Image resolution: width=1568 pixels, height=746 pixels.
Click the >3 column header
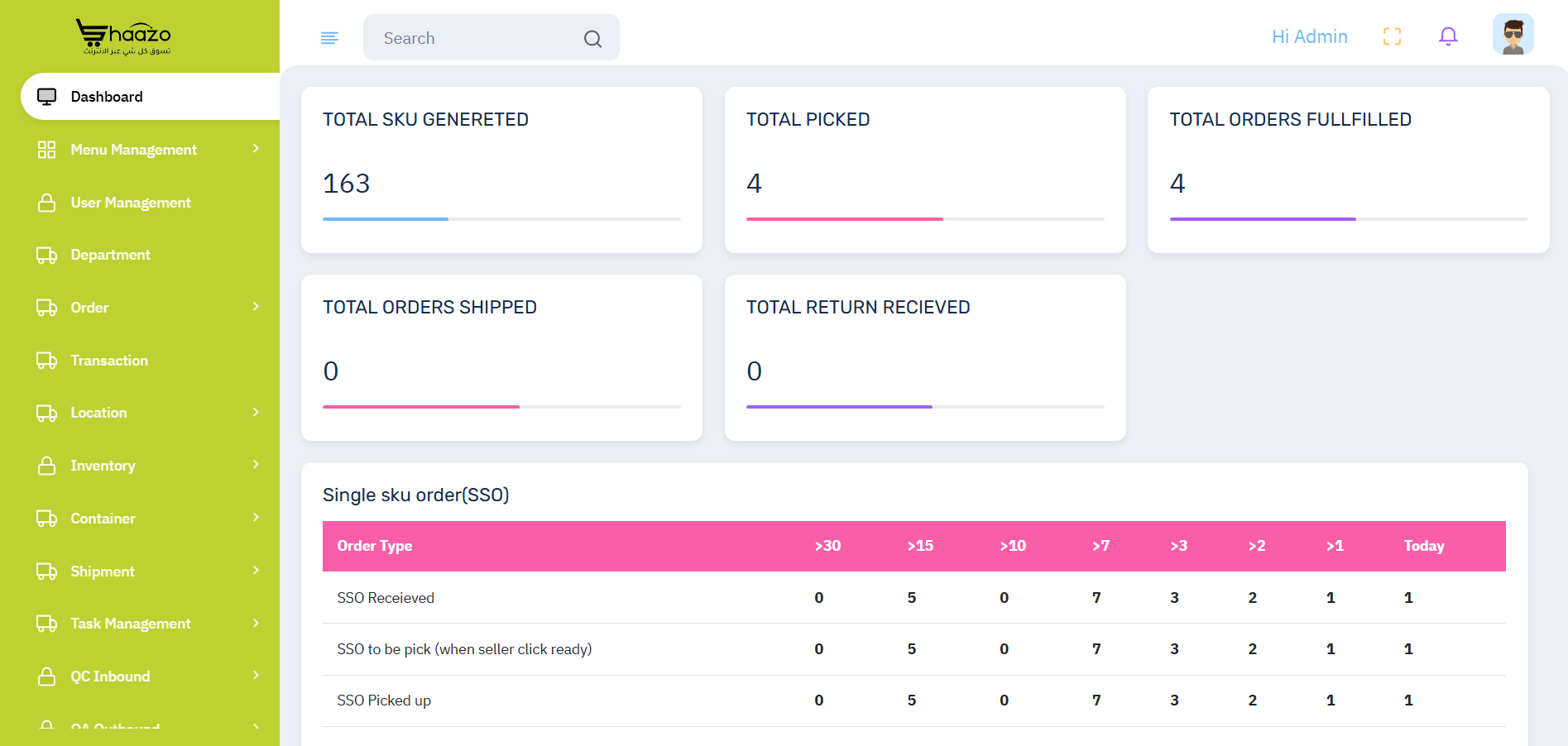coord(1179,546)
